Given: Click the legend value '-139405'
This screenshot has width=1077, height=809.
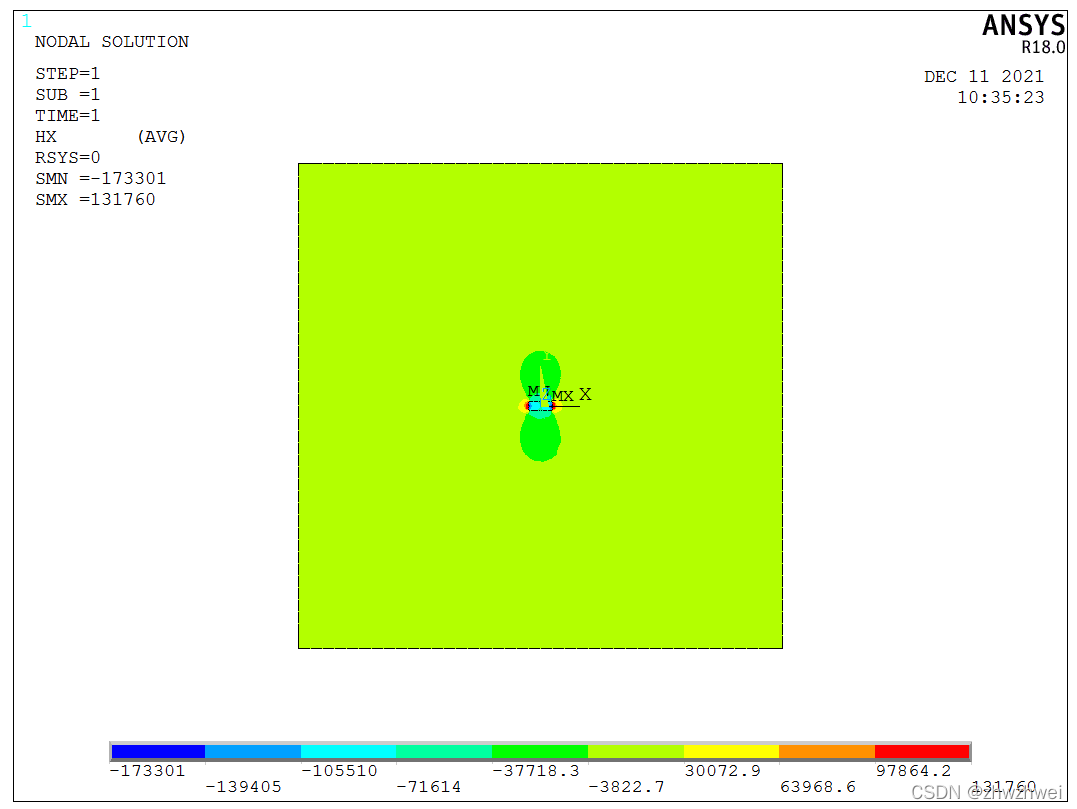Looking at the screenshot, I should click(x=244, y=787).
